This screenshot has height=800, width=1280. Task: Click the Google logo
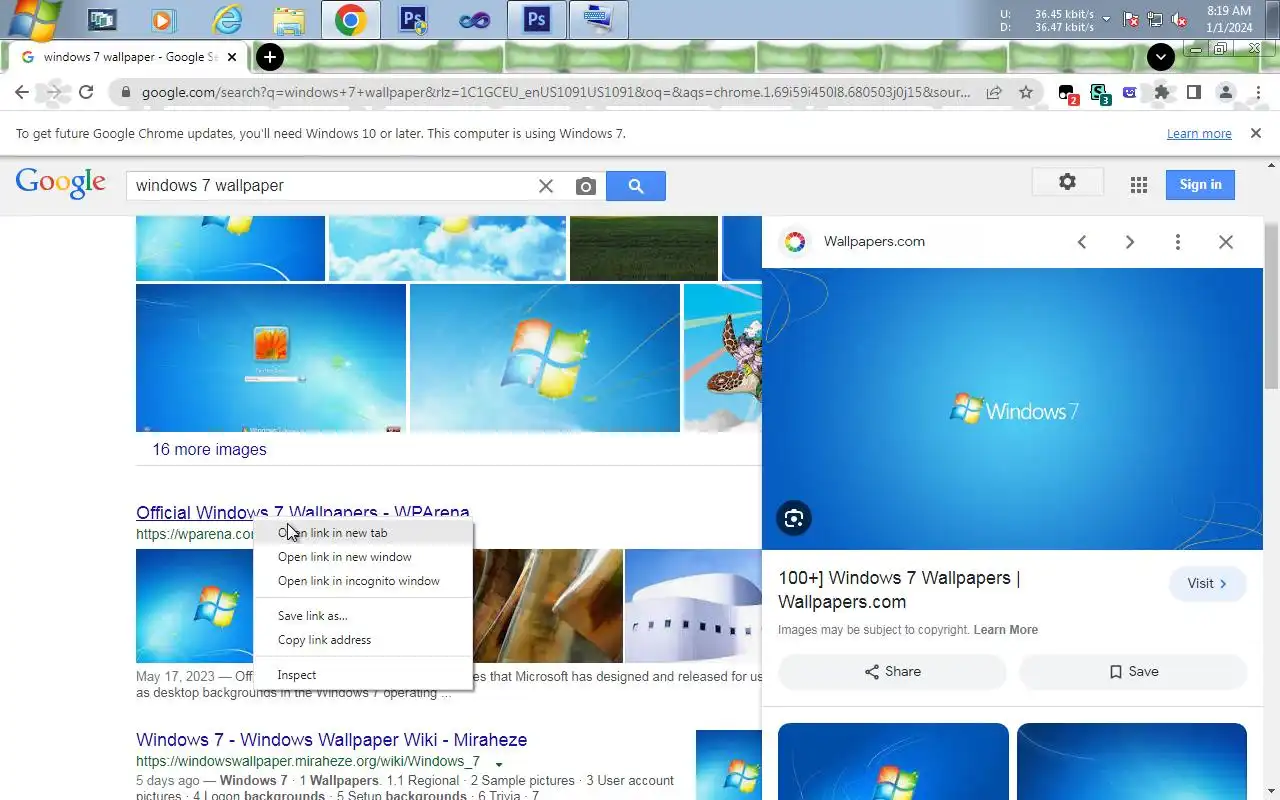coord(61,183)
